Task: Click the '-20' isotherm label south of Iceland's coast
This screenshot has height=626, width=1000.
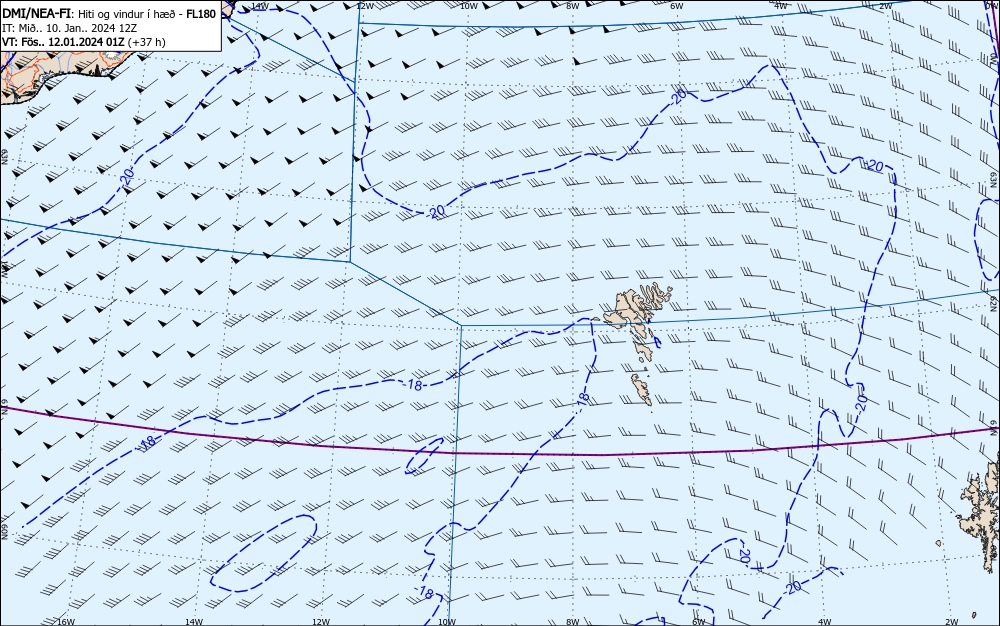Action: 128,176
